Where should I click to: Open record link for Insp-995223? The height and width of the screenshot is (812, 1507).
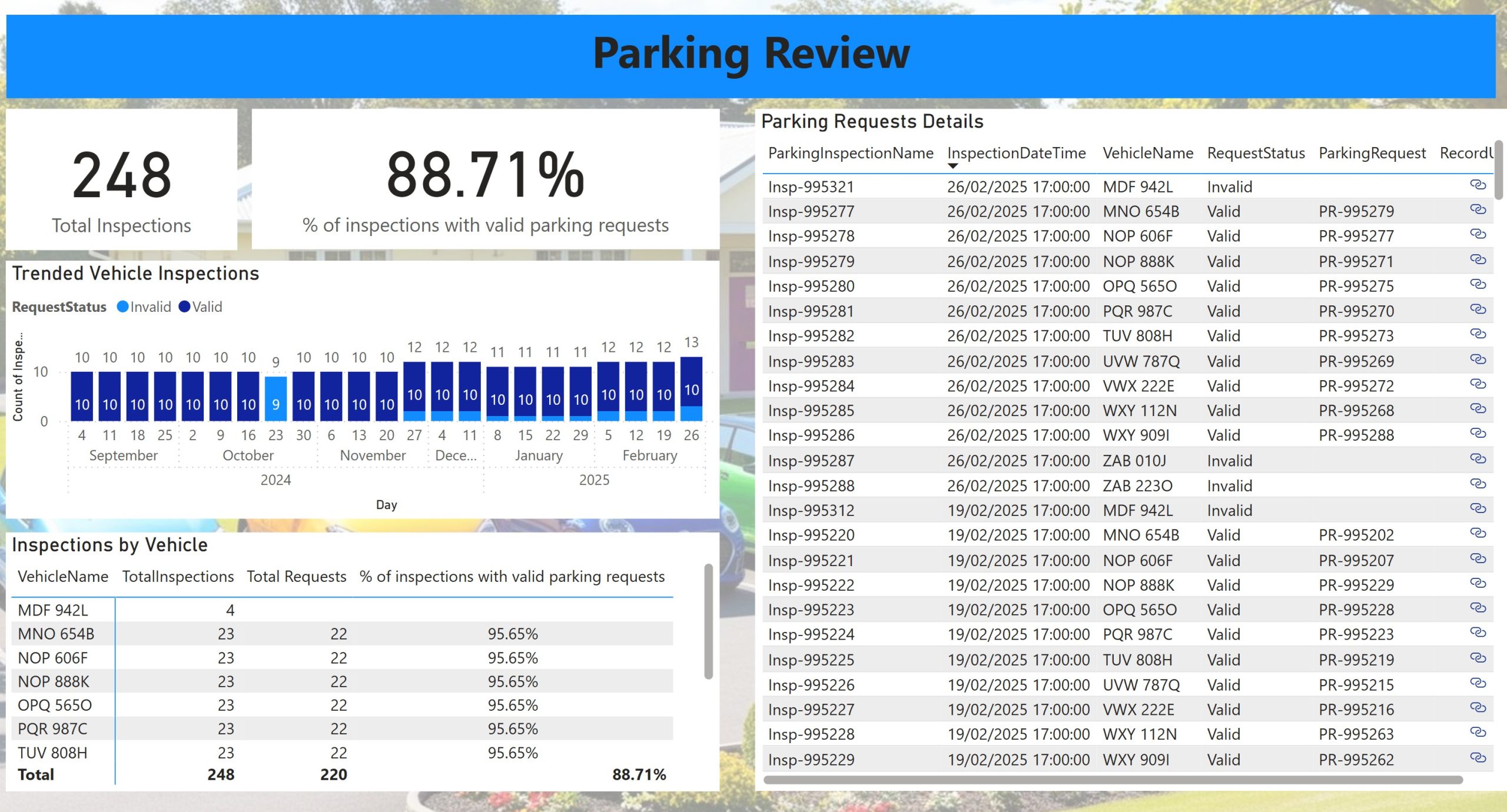pos(1478,608)
